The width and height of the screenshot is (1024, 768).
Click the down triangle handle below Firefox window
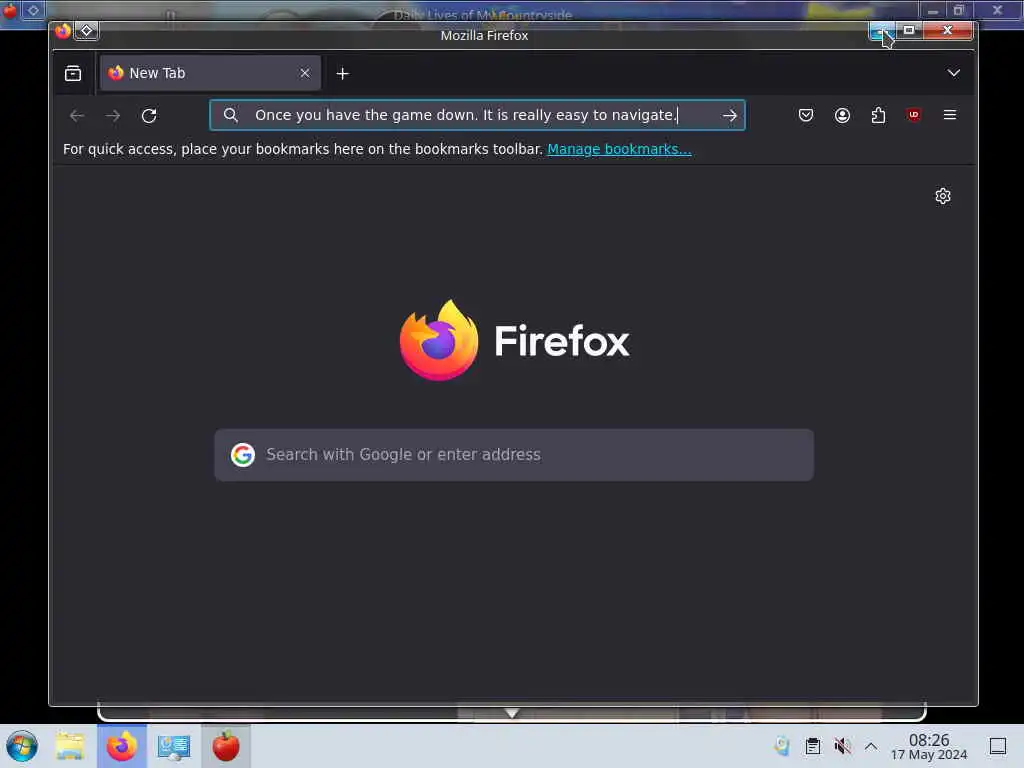(512, 712)
